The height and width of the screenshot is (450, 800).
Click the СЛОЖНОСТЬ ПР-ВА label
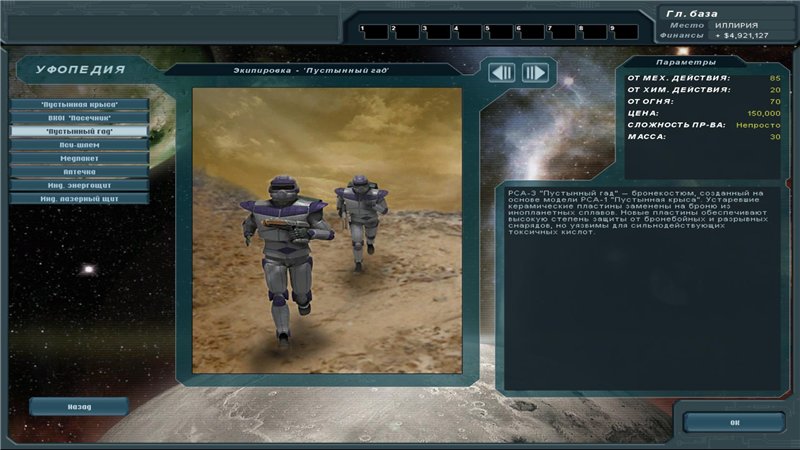pos(677,125)
